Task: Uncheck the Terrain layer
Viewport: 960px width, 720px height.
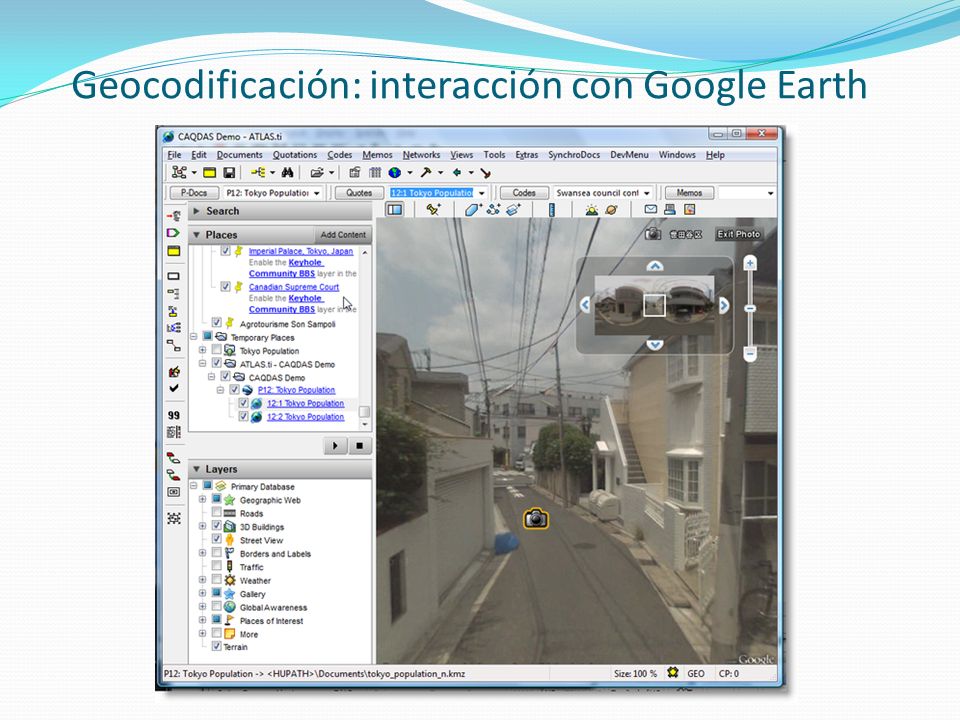Action: tap(216, 646)
